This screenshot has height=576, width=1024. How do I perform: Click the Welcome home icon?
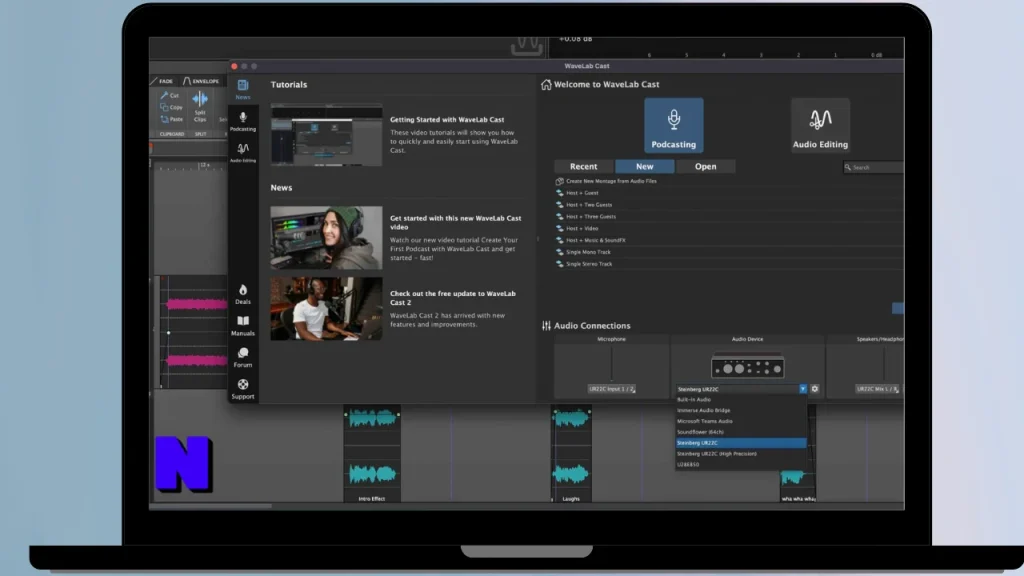[546, 84]
